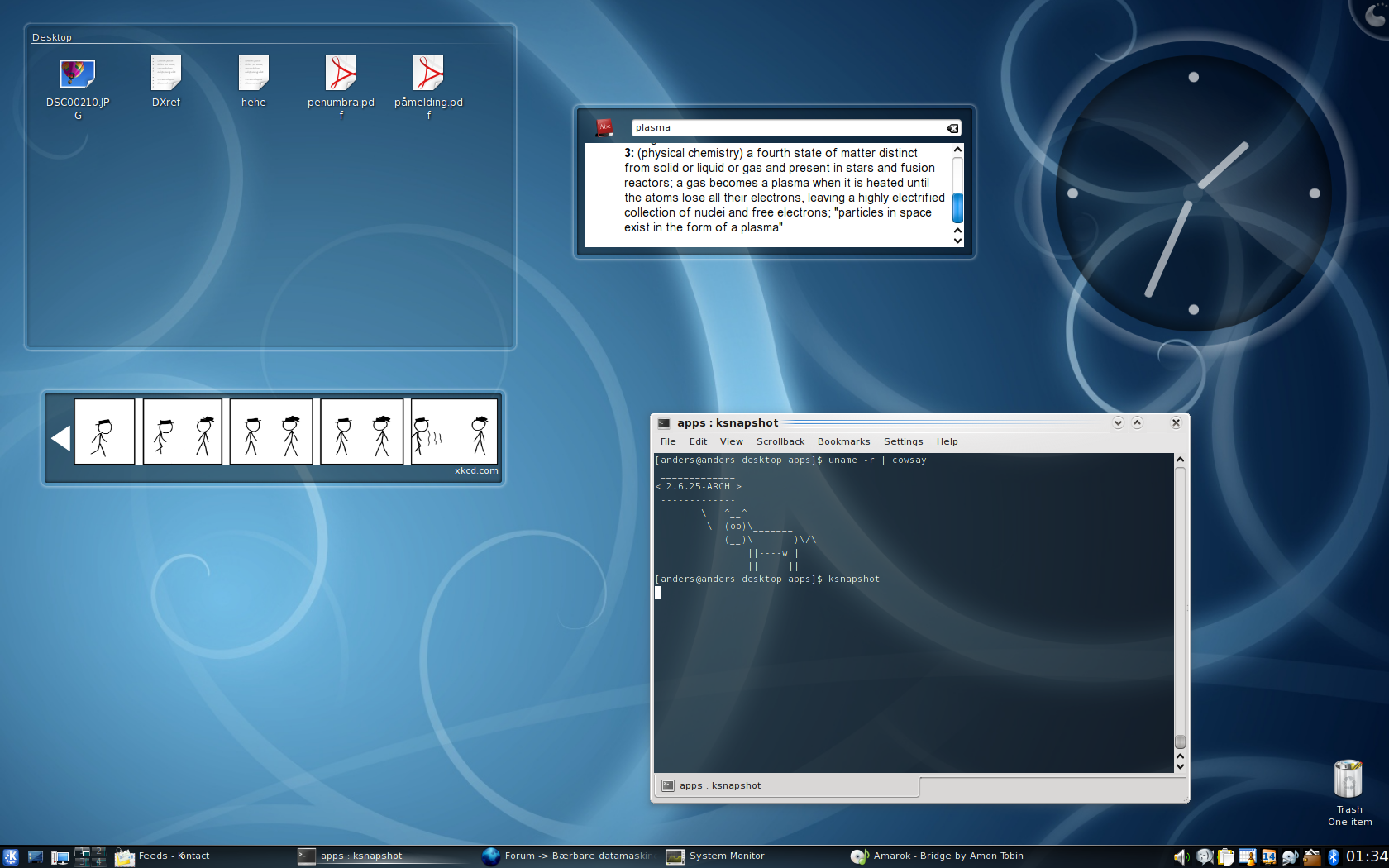Open the Klipper clipboard tray icon
Viewport: 1389px width, 868px height.
pos(1225,857)
